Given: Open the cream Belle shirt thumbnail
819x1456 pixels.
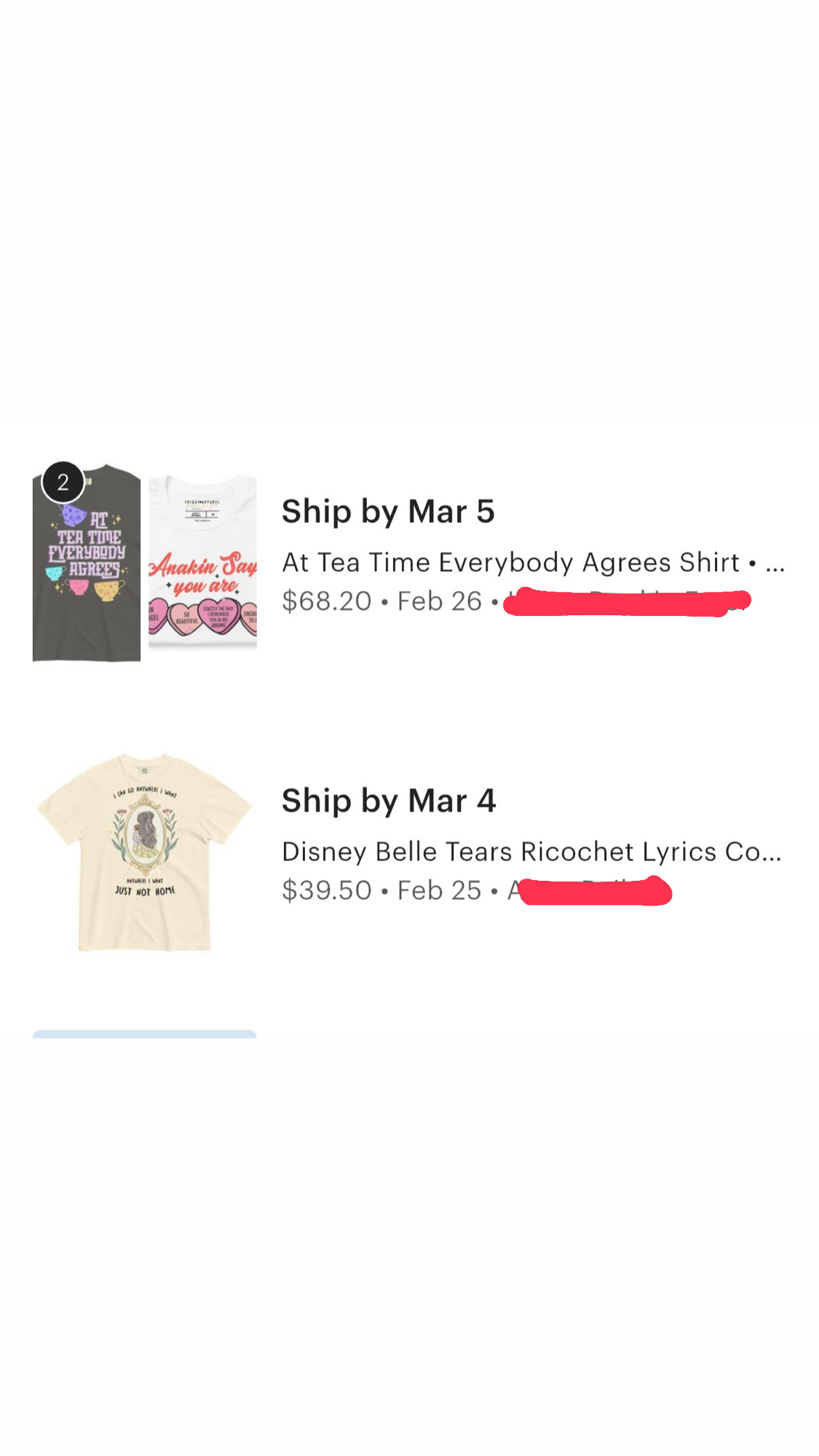Looking at the screenshot, I should (x=144, y=852).
